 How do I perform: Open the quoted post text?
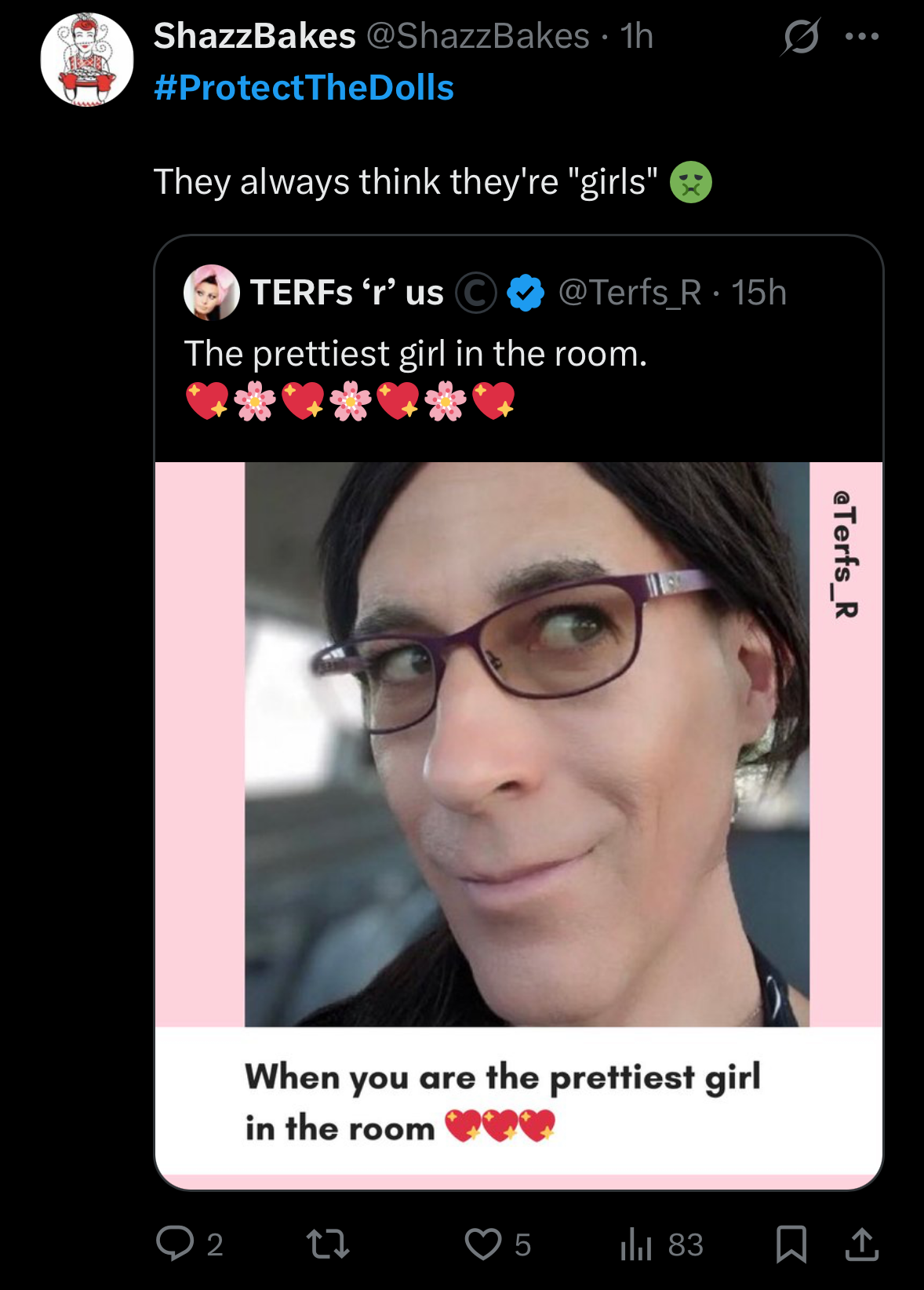click(x=416, y=354)
